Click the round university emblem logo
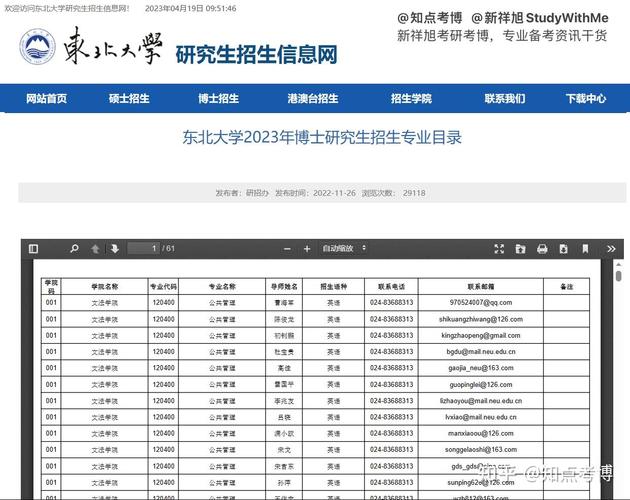 pyautogui.click(x=38, y=47)
